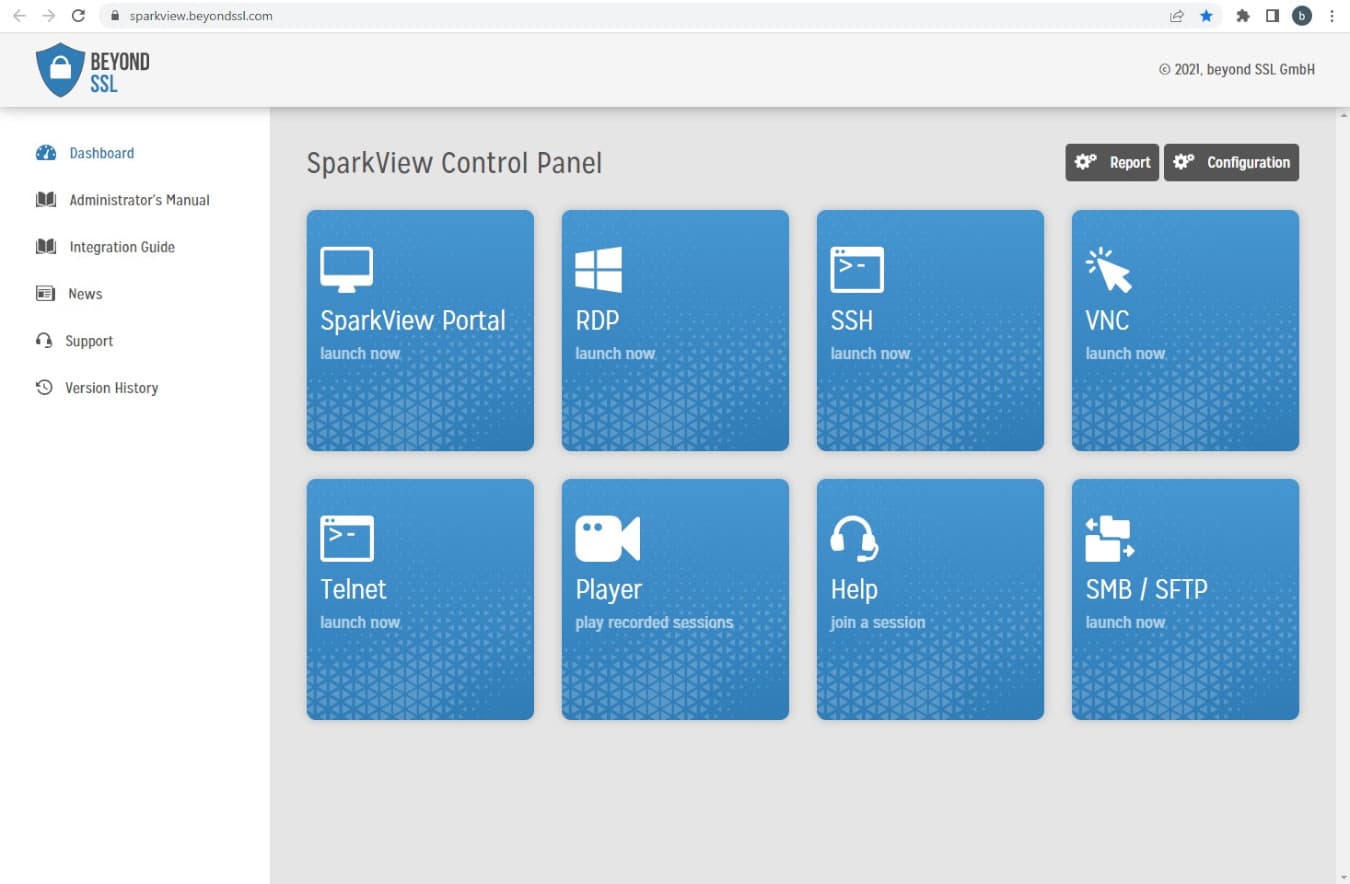Click the cursor icon on VNC tile
This screenshot has width=1350, height=884.
click(1109, 270)
